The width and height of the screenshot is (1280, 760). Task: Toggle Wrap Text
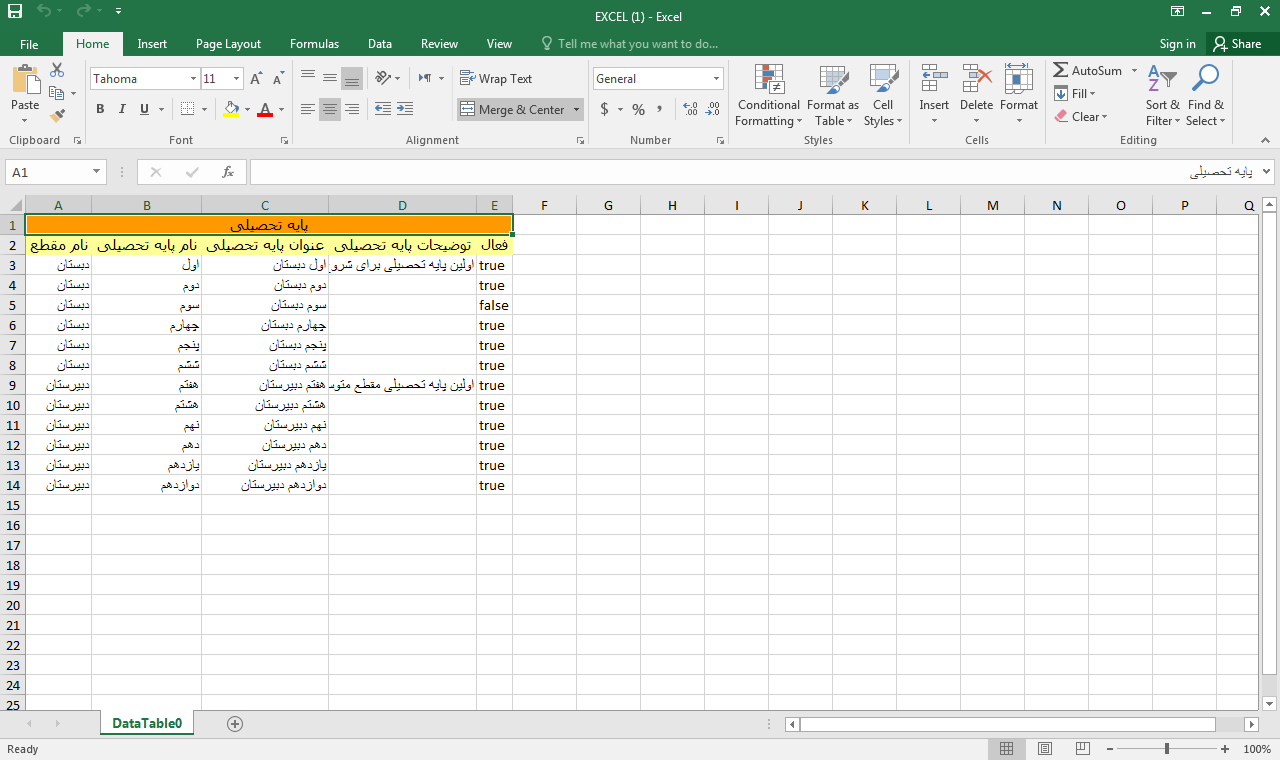pyautogui.click(x=496, y=78)
